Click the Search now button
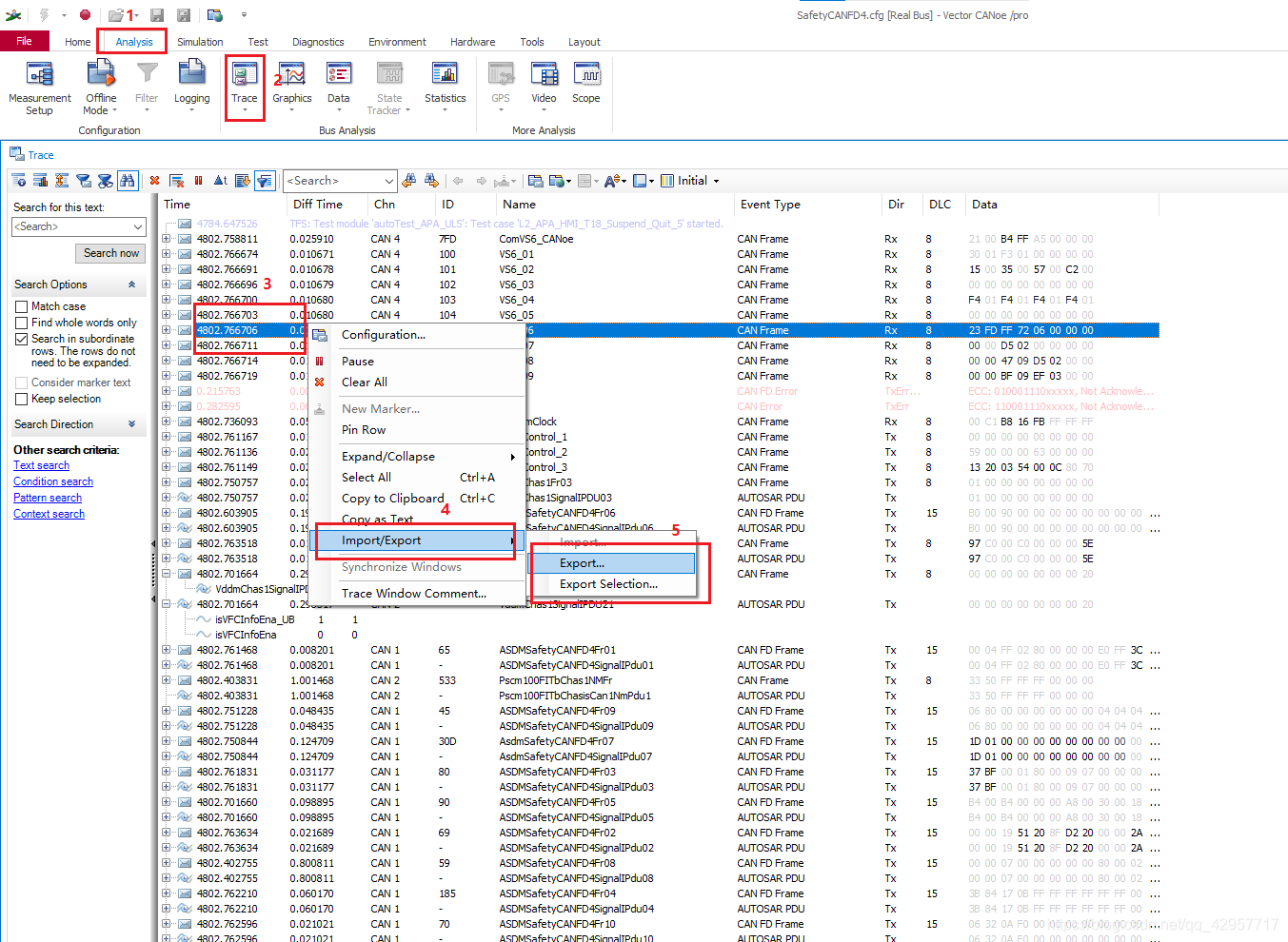Screen dimensions: 1288x942 tap(111, 253)
